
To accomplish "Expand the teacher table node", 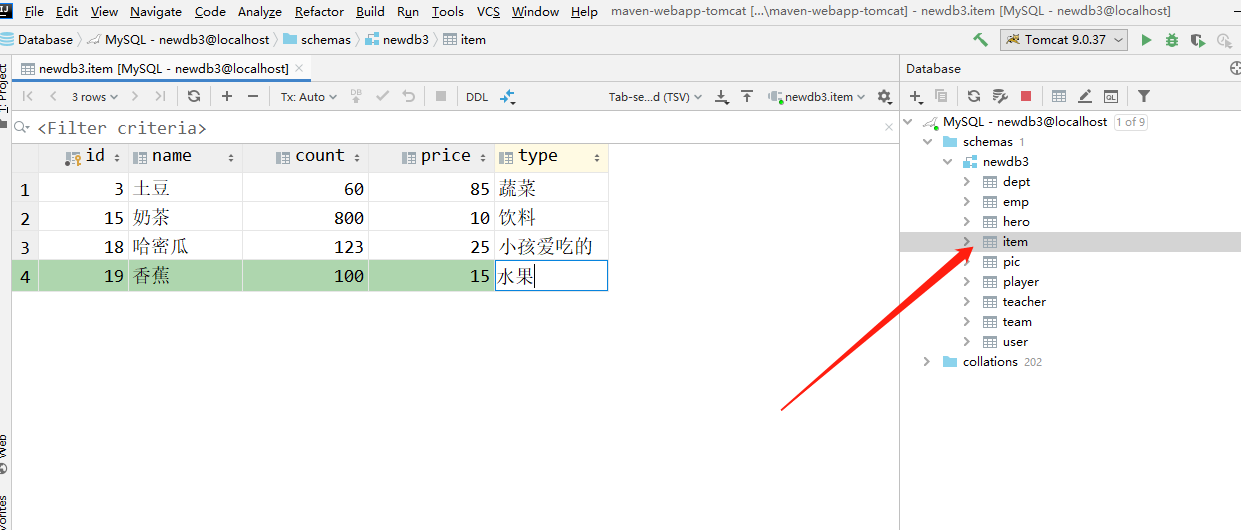I will point(967,302).
